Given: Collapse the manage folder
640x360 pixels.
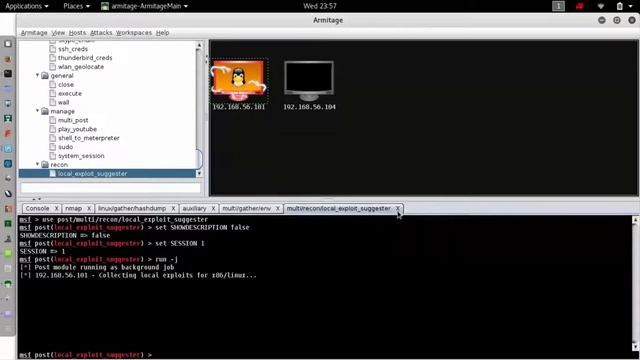Looking at the screenshot, I should click(38, 111).
